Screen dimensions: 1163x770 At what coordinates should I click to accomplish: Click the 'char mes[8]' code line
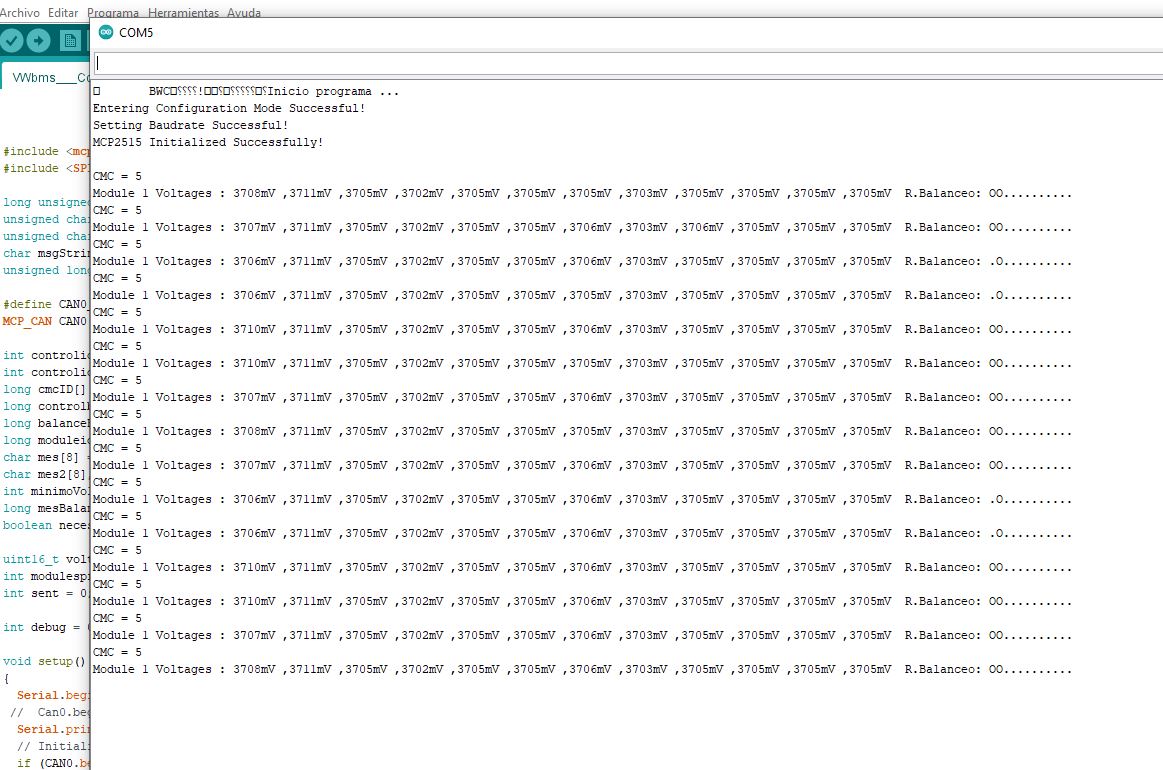point(46,458)
